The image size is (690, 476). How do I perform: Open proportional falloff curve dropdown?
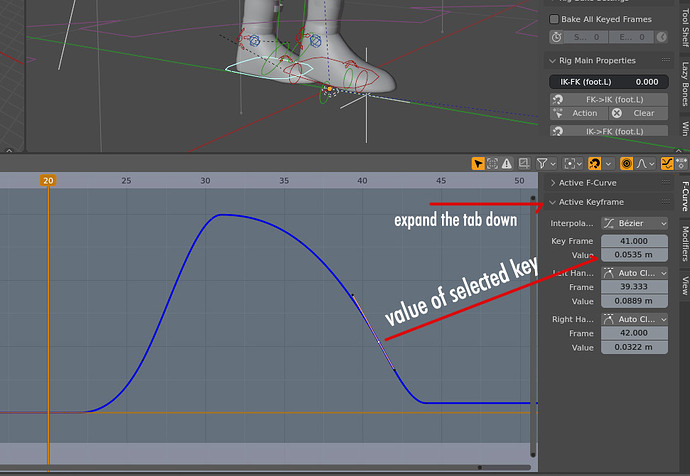tap(645, 164)
